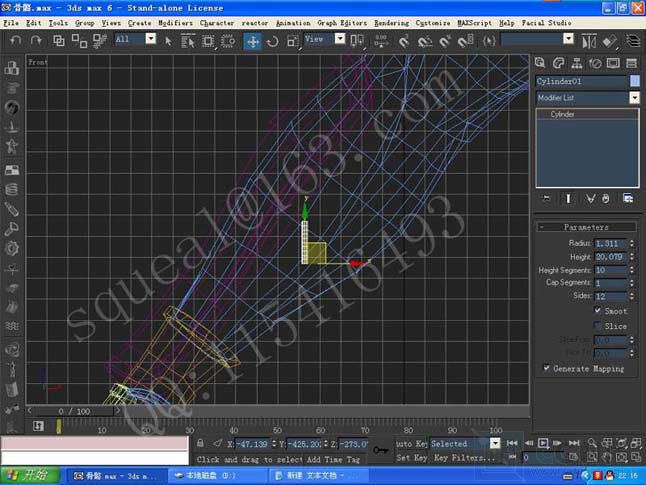Viewport: 646px width, 485px height.
Task: Click the rectangular selection region icon
Action: (x=208, y=41)
